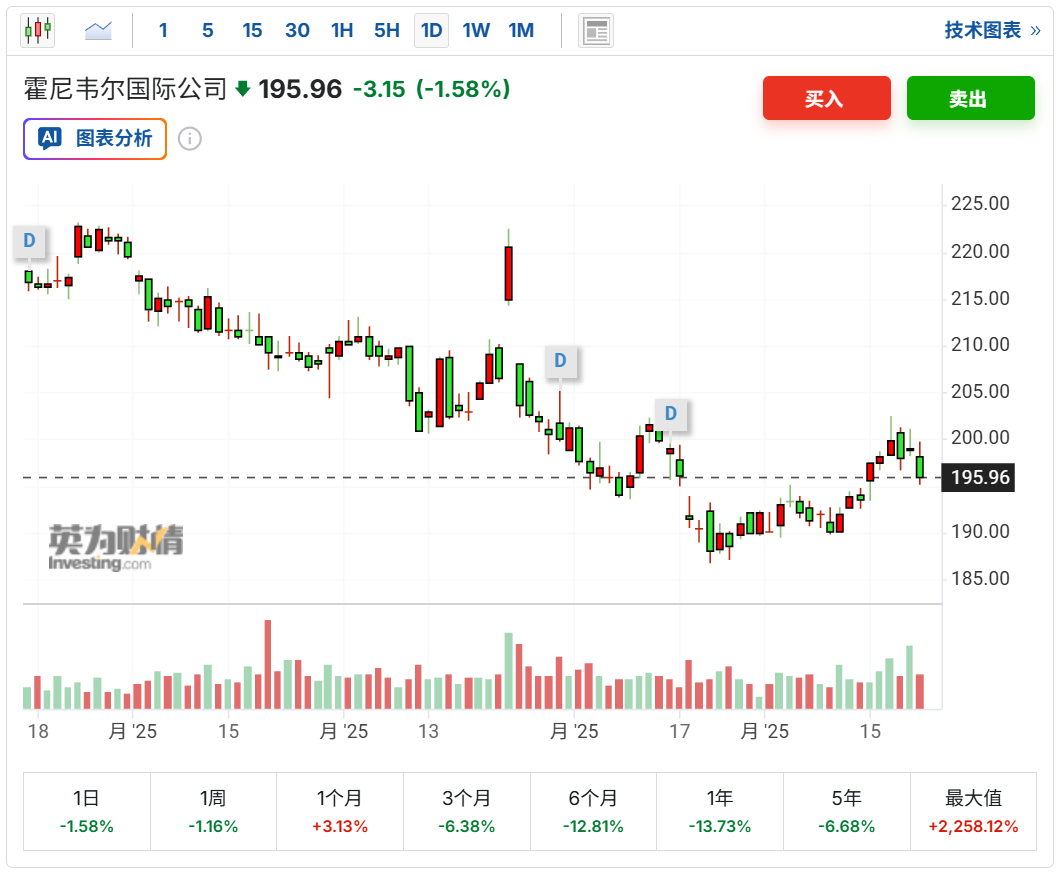Click the 195.96 current price label
This screenshot has height=874, width=1060.
[981, 478]
